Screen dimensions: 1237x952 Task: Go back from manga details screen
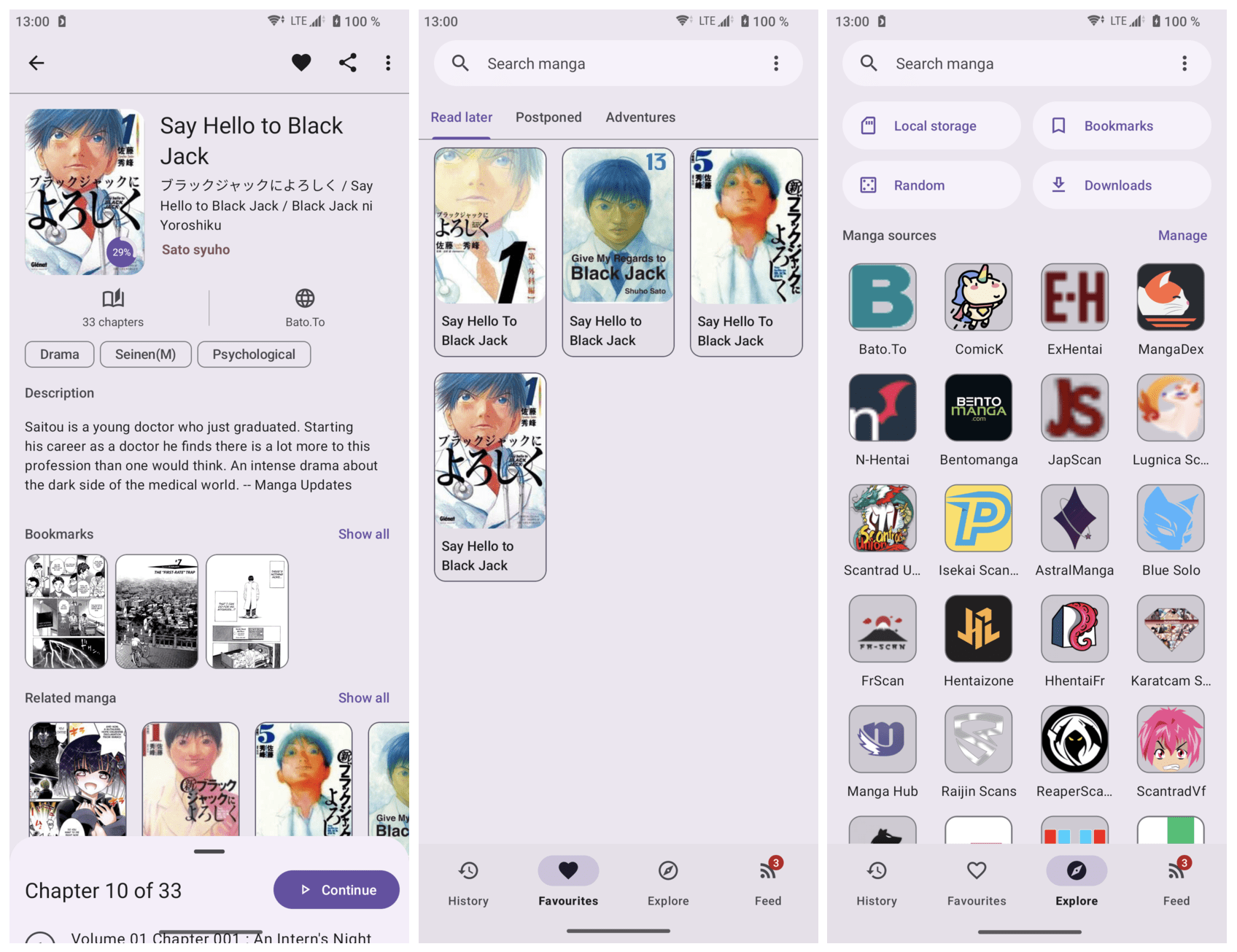tap(36, 63)
